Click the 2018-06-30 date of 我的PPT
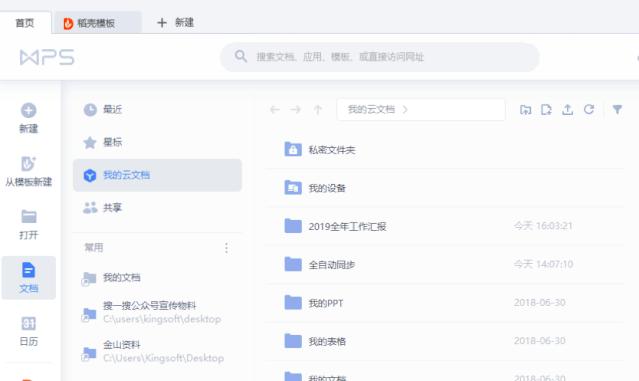This screenshot has width=639, height=381. tap(540, 302)
